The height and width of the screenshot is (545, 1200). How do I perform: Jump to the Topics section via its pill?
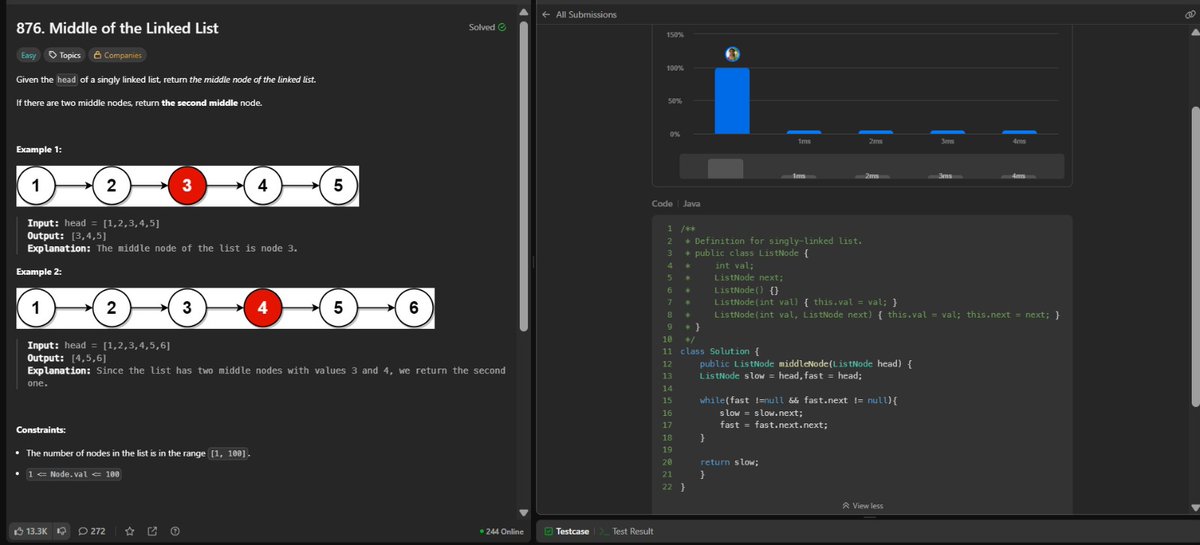click(x=64, y=55)
